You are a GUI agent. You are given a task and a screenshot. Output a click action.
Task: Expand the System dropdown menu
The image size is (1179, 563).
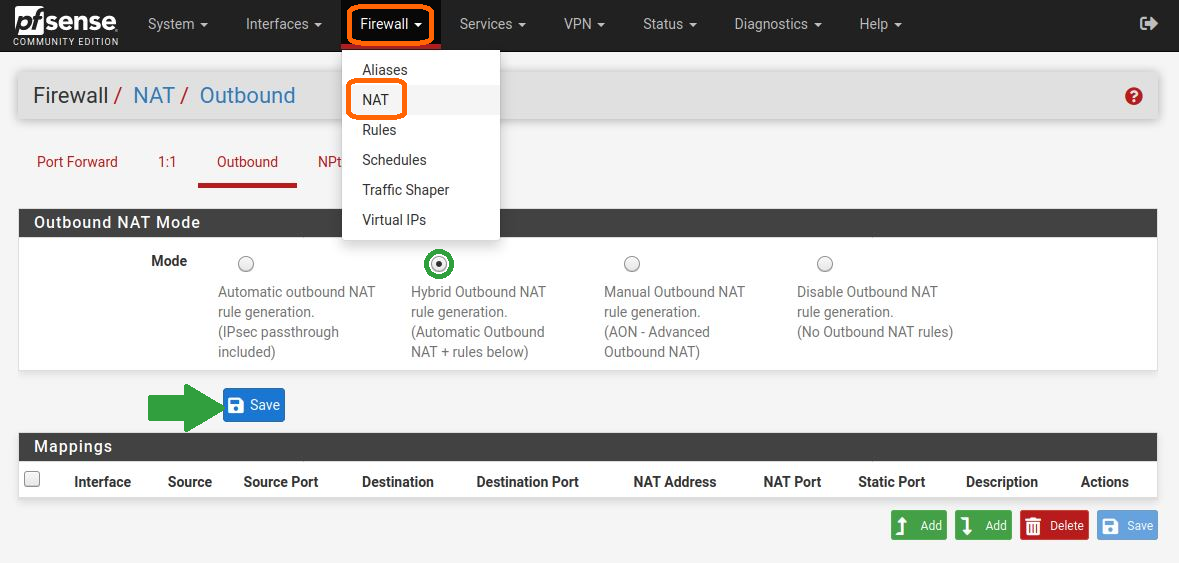(178, 24)
